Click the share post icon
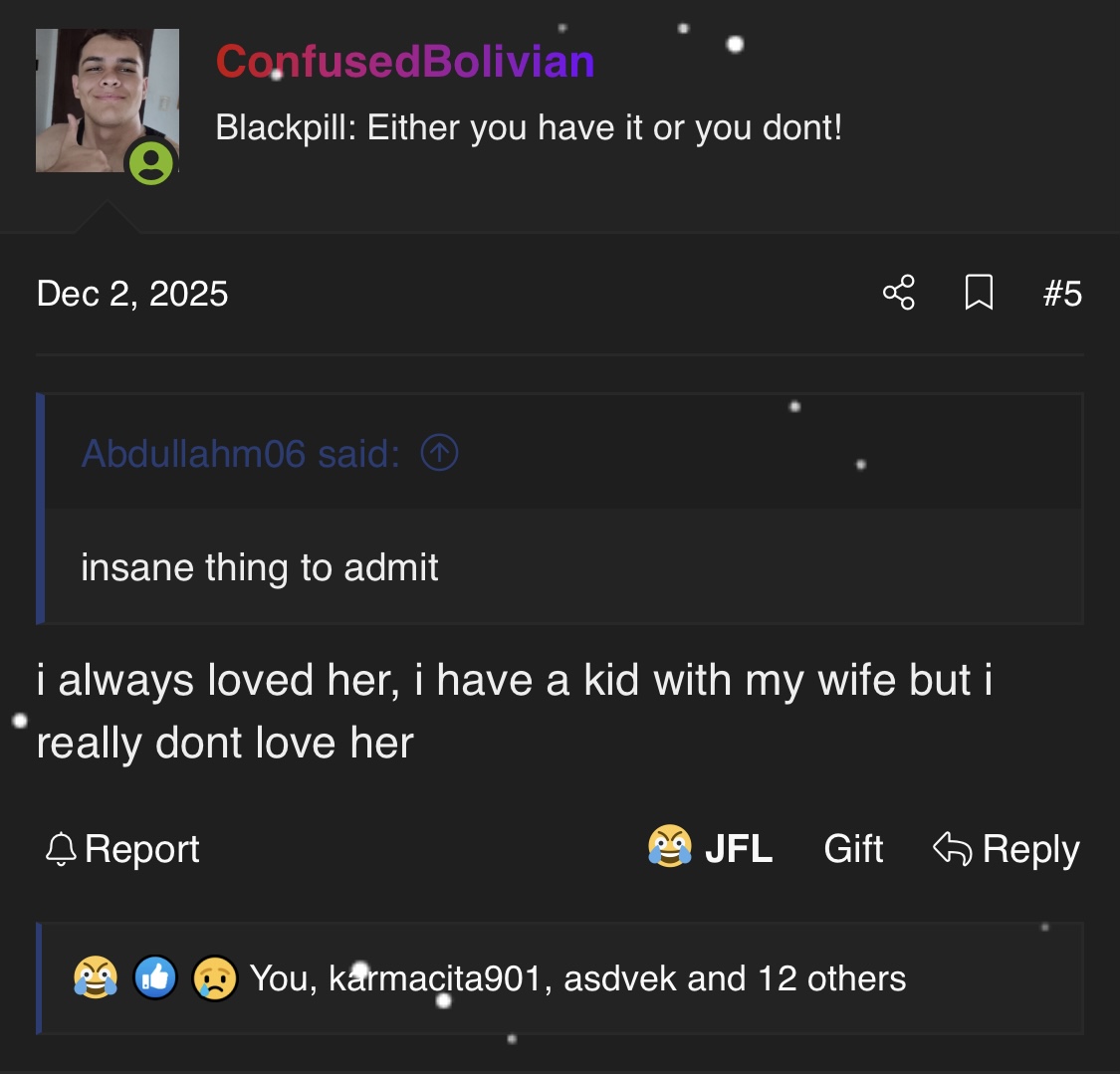Viewport: 1120px width, 1074px height. pyautogui.click(x=898, y=293)
